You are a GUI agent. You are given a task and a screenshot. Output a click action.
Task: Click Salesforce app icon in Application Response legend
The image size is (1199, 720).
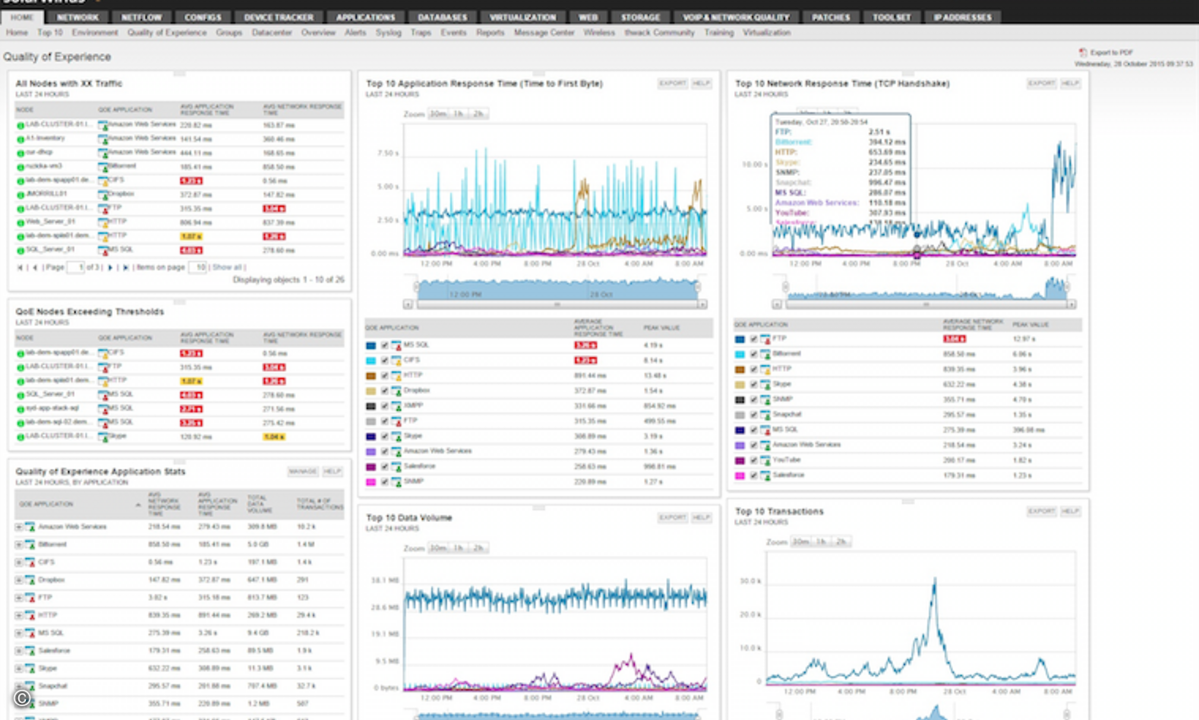(x=396, y=466)
